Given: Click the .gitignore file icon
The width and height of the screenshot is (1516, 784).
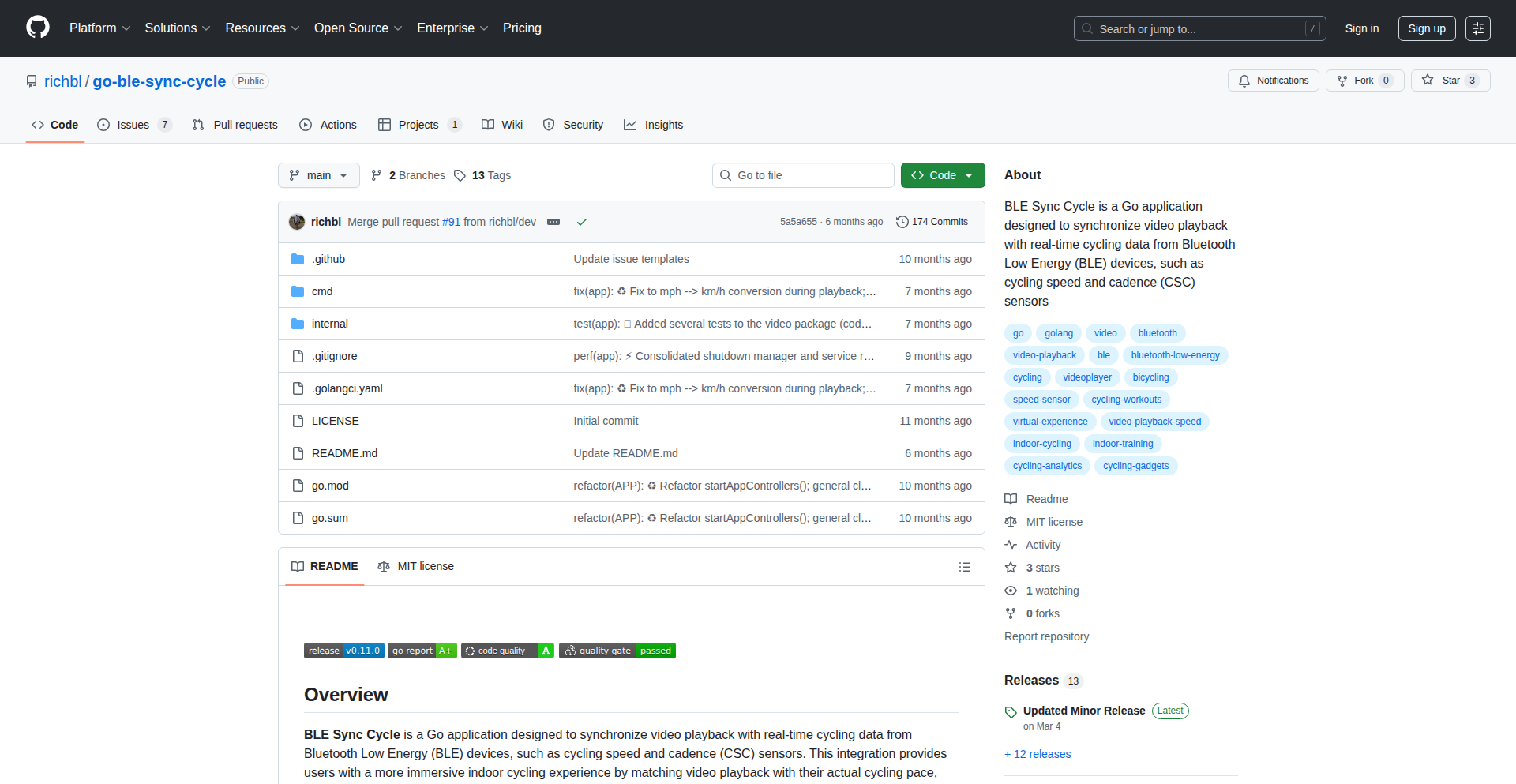Looking at the screenshot, I should pyautogui.click(x=298, y=356).
